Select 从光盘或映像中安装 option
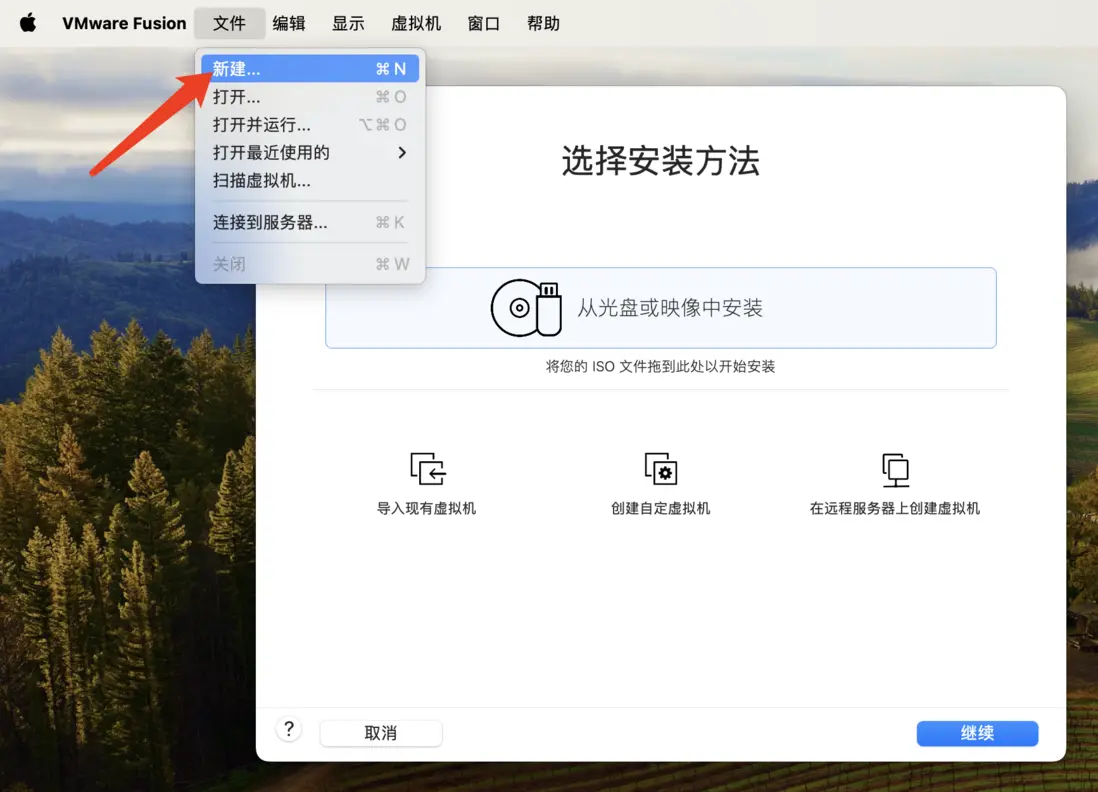This screenshot has height=792, width=1098. point(660,308)
